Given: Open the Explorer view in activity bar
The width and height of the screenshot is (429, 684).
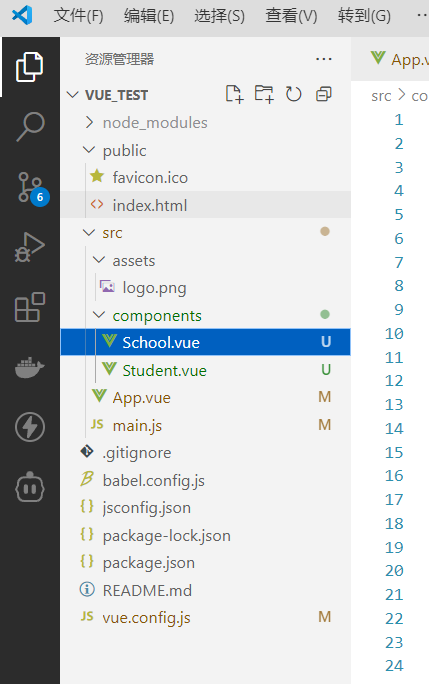Looking at the screenshot, I should tap(30, 67).
